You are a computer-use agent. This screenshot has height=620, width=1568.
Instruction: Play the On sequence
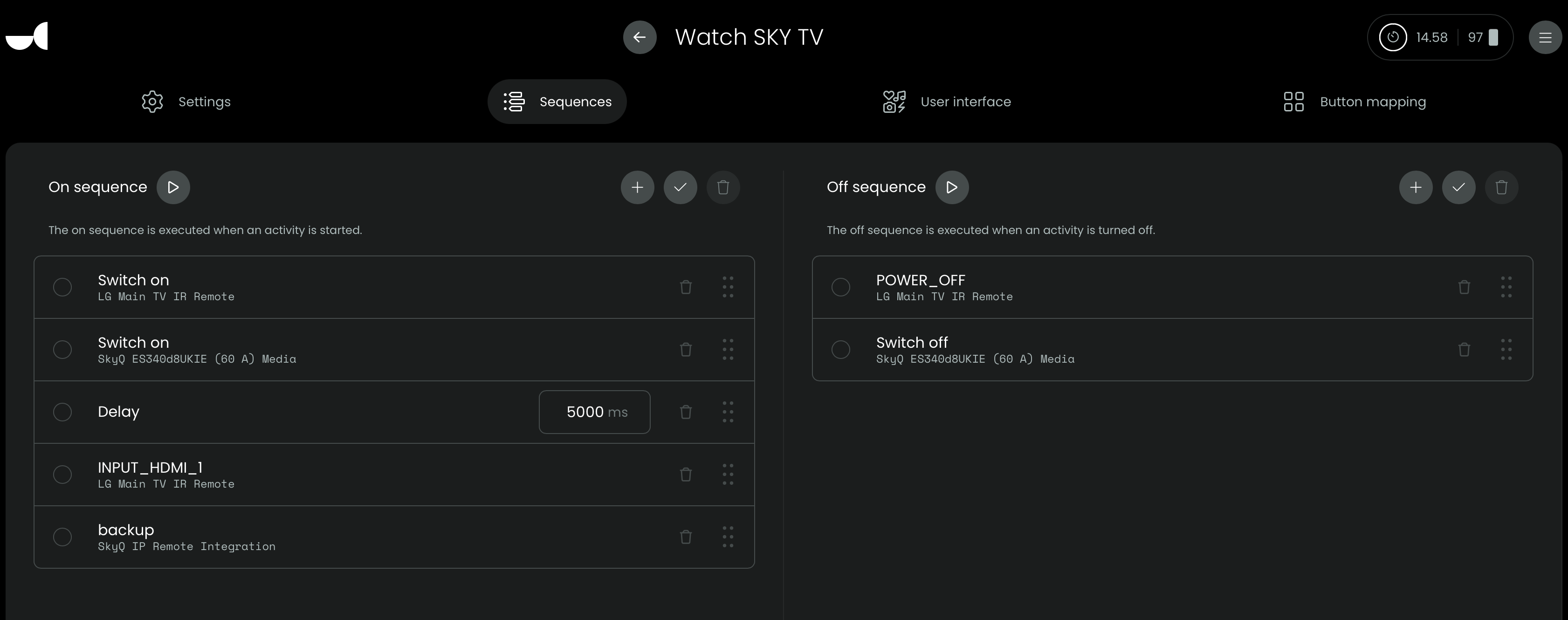pyautogui.click(x=173, y=187)
